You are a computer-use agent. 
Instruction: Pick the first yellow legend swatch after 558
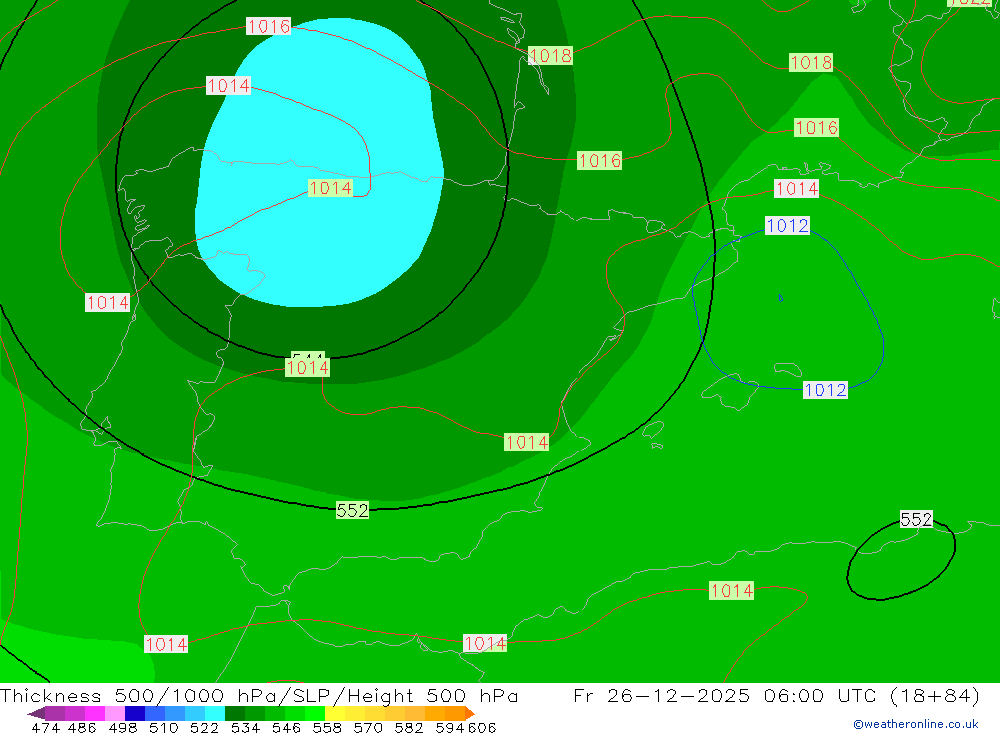(335, 713)
